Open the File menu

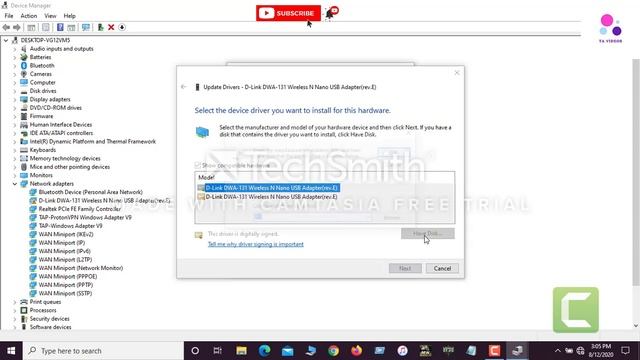(x=9, y=16)
